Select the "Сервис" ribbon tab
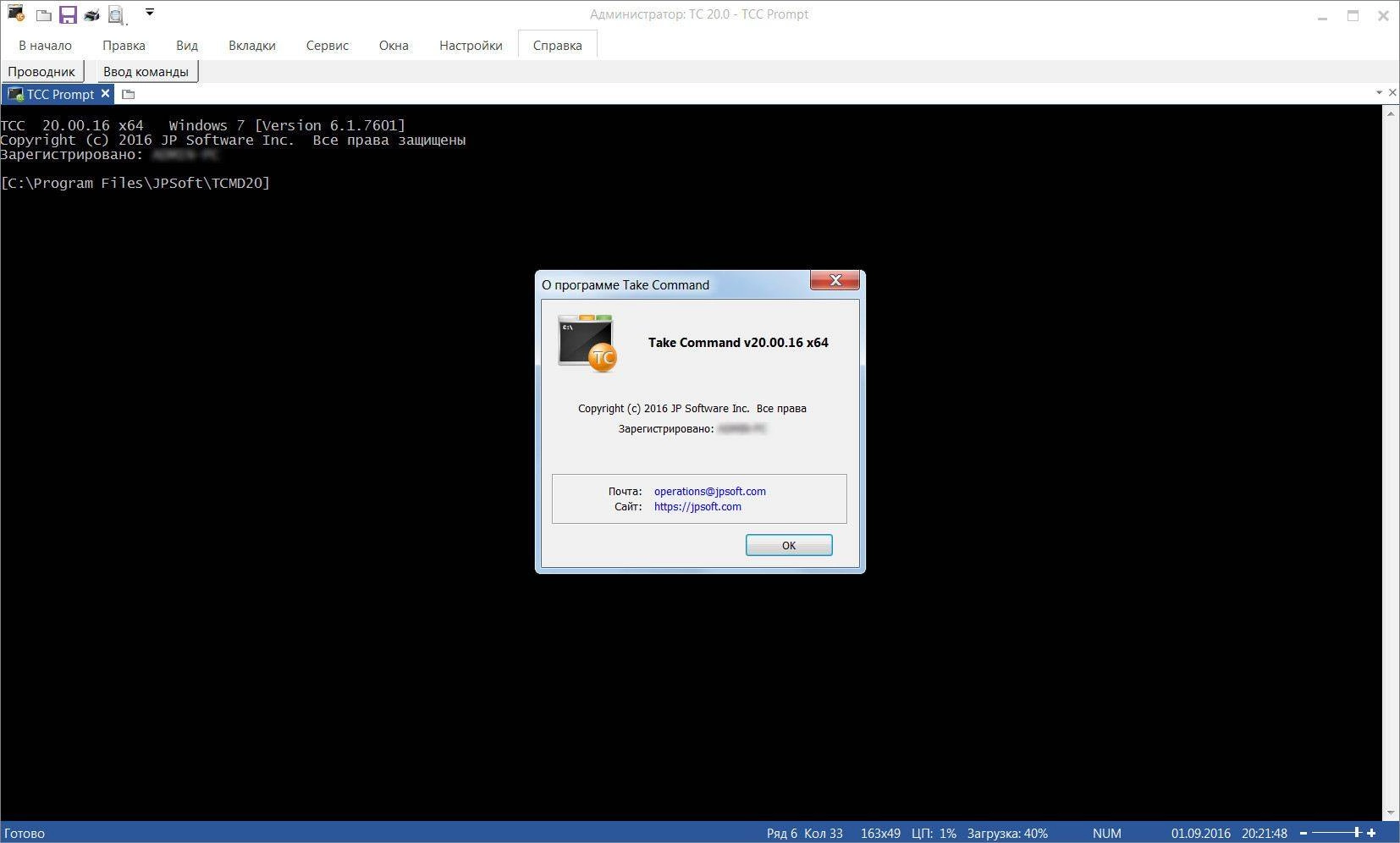 click(328, 45)
